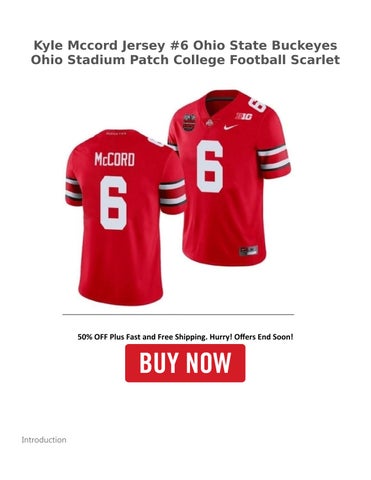Select the Introduction heading text
The width and height of the screenshot is (371, 480).
coord(44,440)
